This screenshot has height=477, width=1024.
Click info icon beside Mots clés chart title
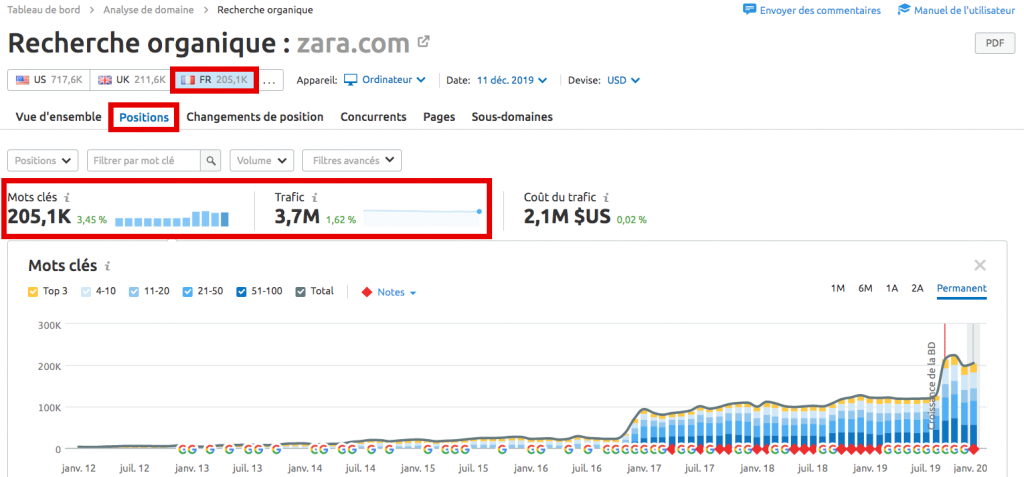pos(108,266)
